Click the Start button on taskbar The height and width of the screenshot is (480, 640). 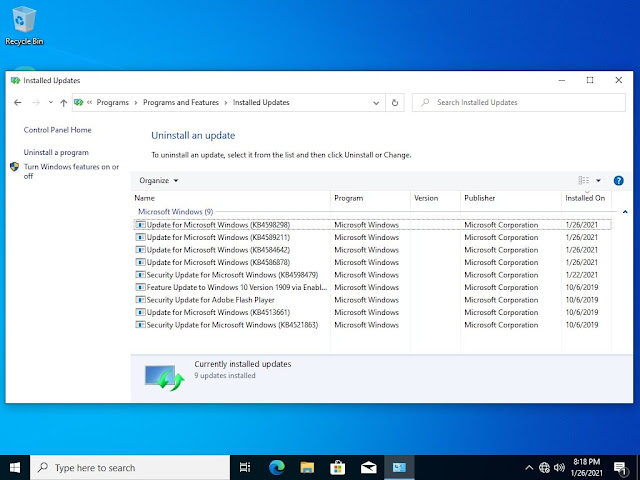click(x=15, y=467)
